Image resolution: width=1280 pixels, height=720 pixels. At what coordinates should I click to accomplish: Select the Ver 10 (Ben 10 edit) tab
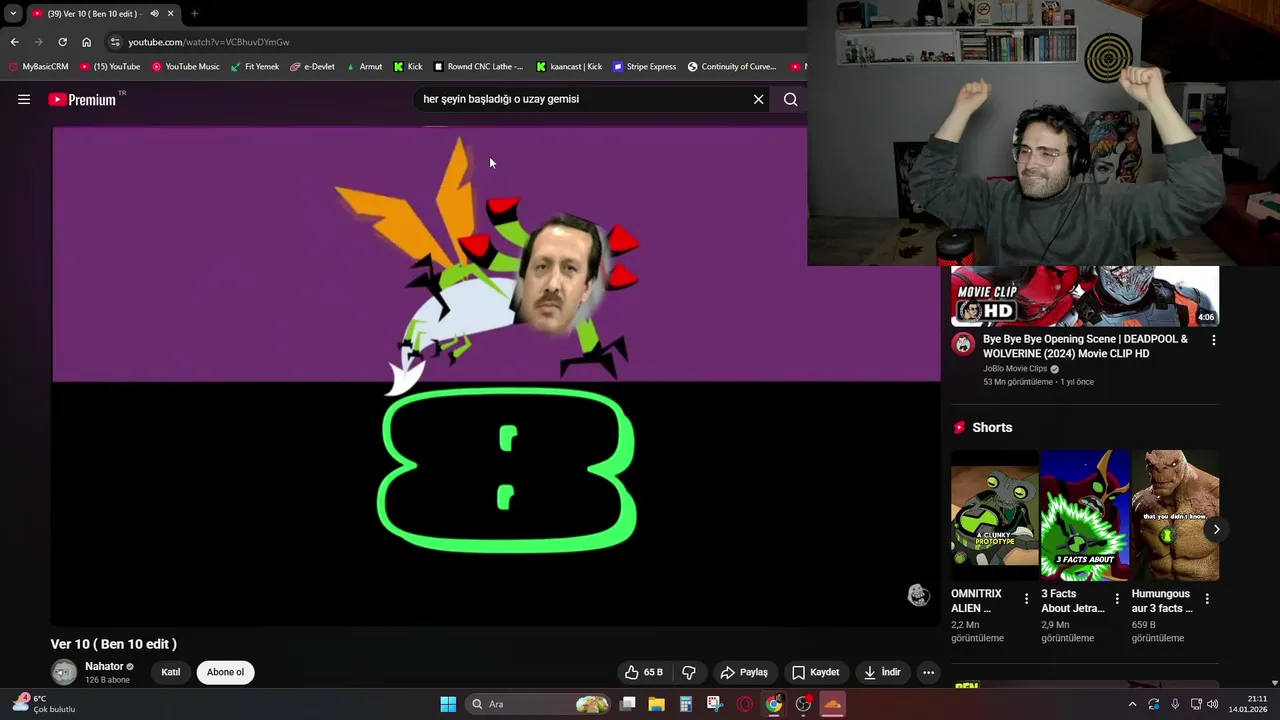pos(102,14)
